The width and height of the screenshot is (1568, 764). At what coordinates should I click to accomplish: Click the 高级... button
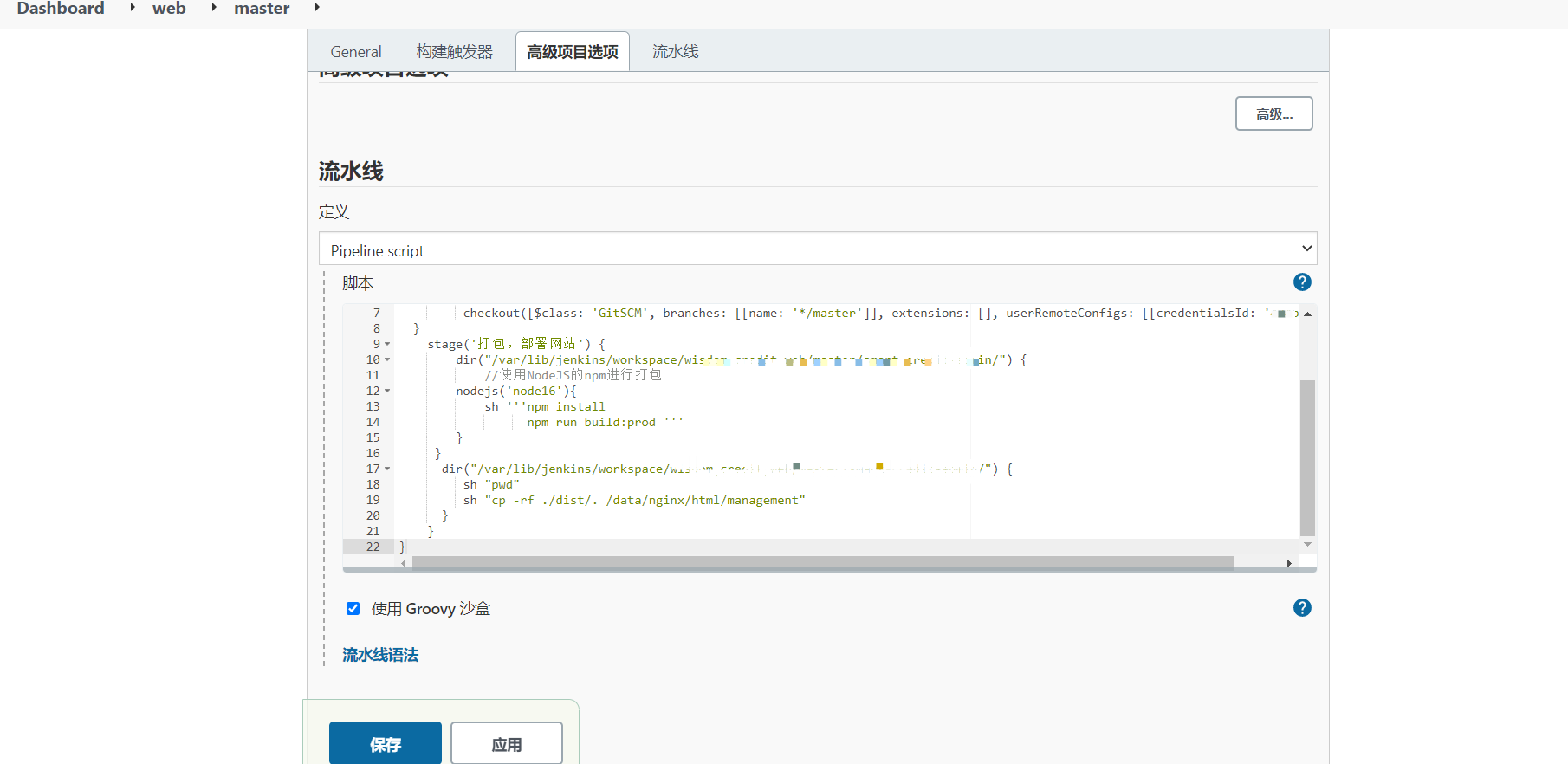[1274, 113]
